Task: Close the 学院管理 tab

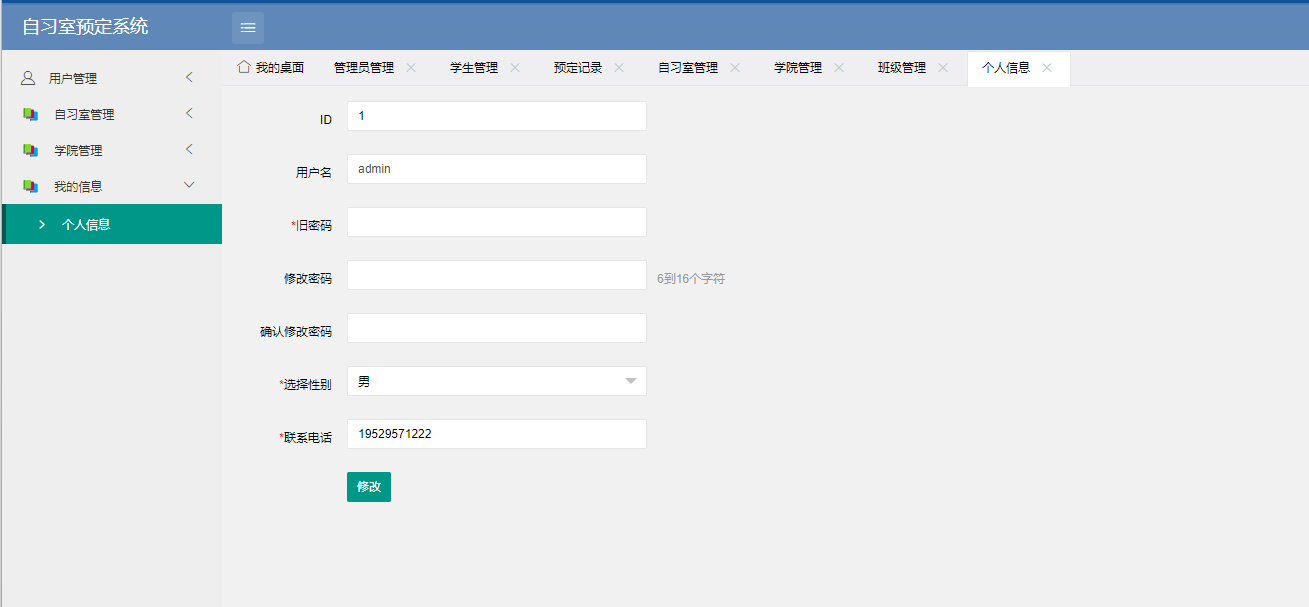Action: (x=839, y=68)
